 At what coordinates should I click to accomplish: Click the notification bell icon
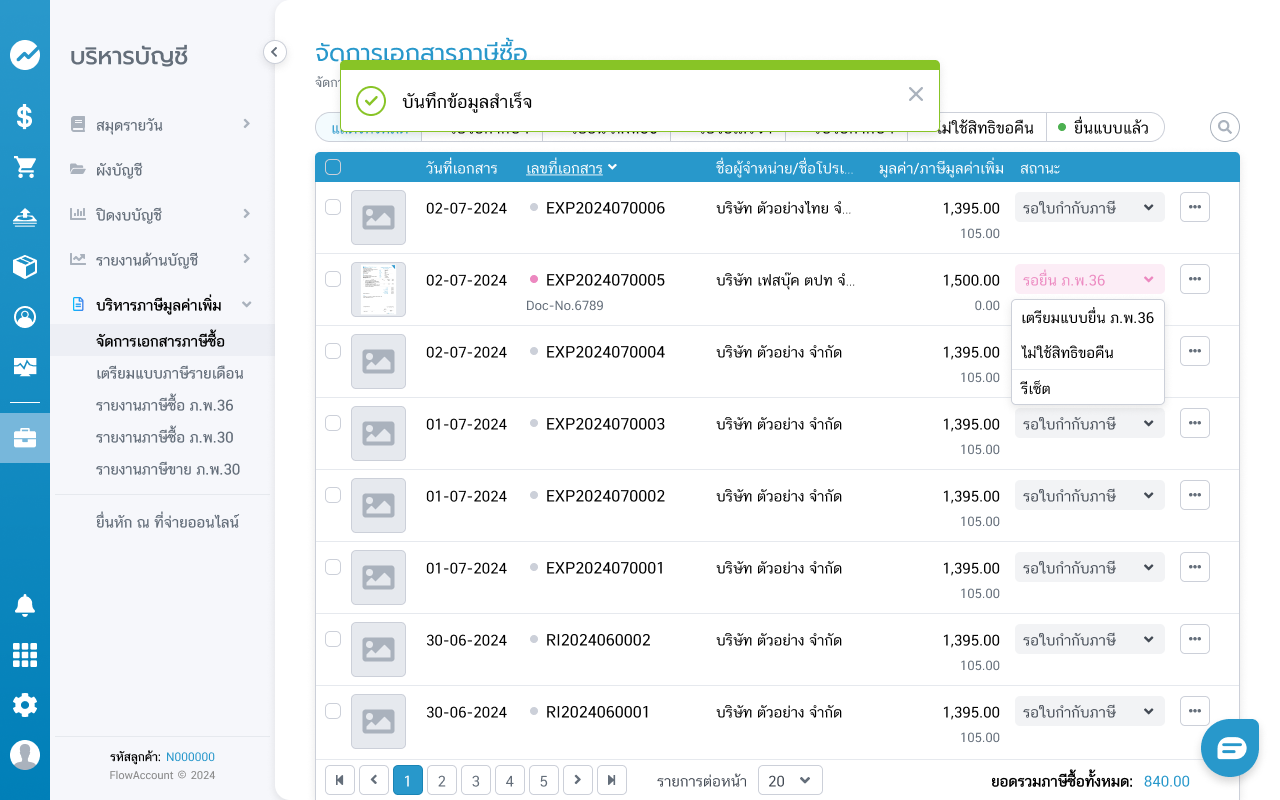coord(25,605)
